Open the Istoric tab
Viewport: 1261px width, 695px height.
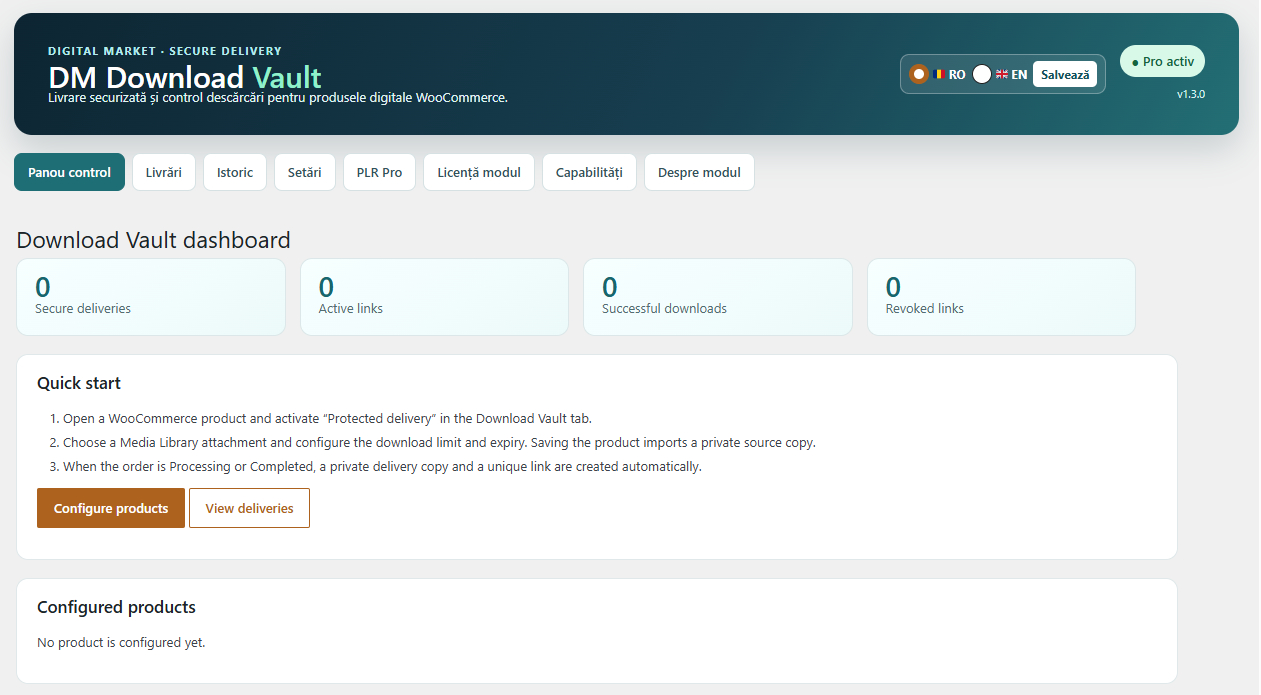coord(235,172)
